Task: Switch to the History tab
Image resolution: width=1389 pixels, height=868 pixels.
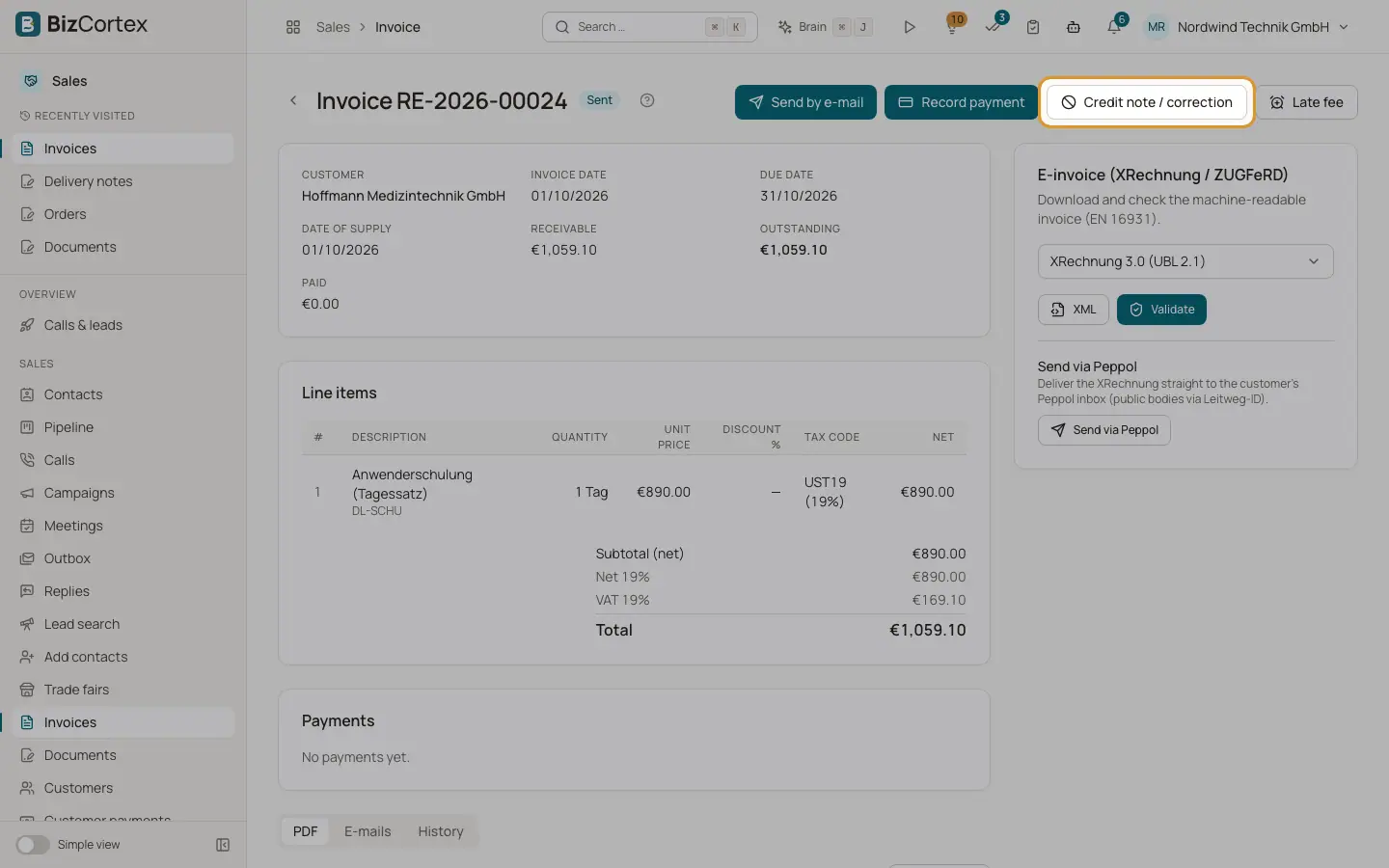Action: pos(441,831)
